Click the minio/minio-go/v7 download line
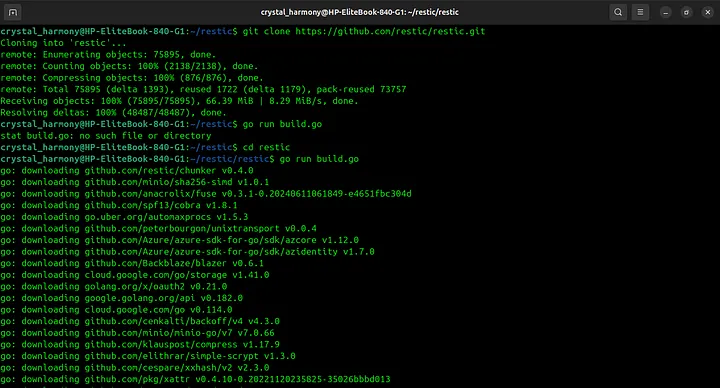Viewport: 720px width, 388px height. [x=137, y=333]
